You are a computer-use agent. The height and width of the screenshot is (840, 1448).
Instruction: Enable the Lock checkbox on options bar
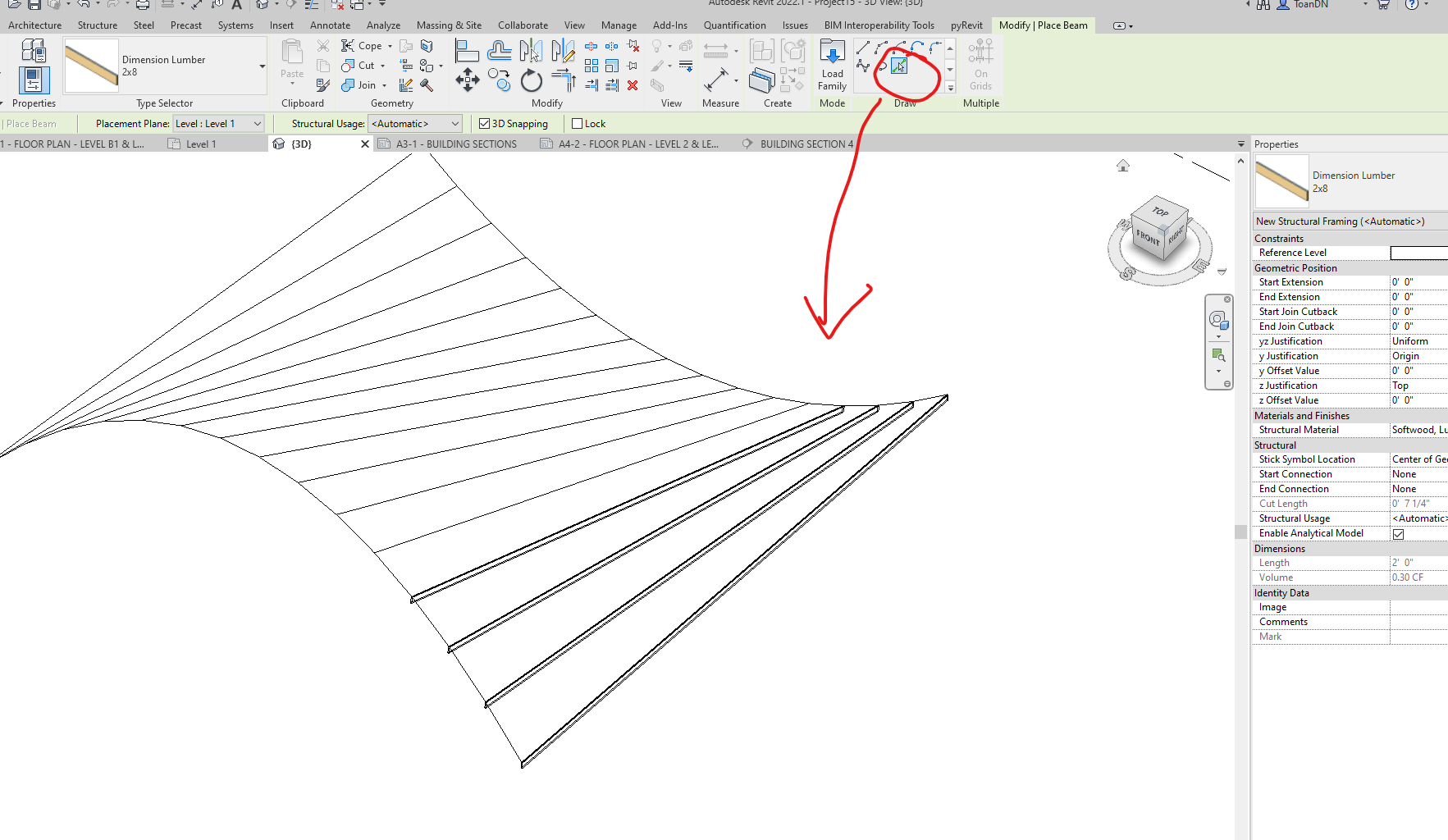coord(577,123)
